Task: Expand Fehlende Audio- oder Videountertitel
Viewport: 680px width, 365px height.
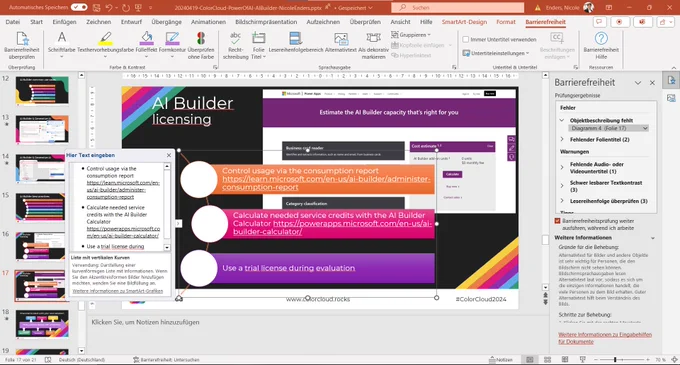Action: [x=562, y=167]
